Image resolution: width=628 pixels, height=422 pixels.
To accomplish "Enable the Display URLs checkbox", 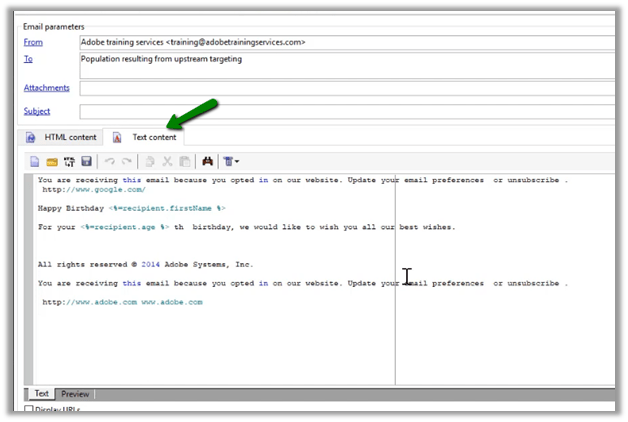I will tap(29, 410).
